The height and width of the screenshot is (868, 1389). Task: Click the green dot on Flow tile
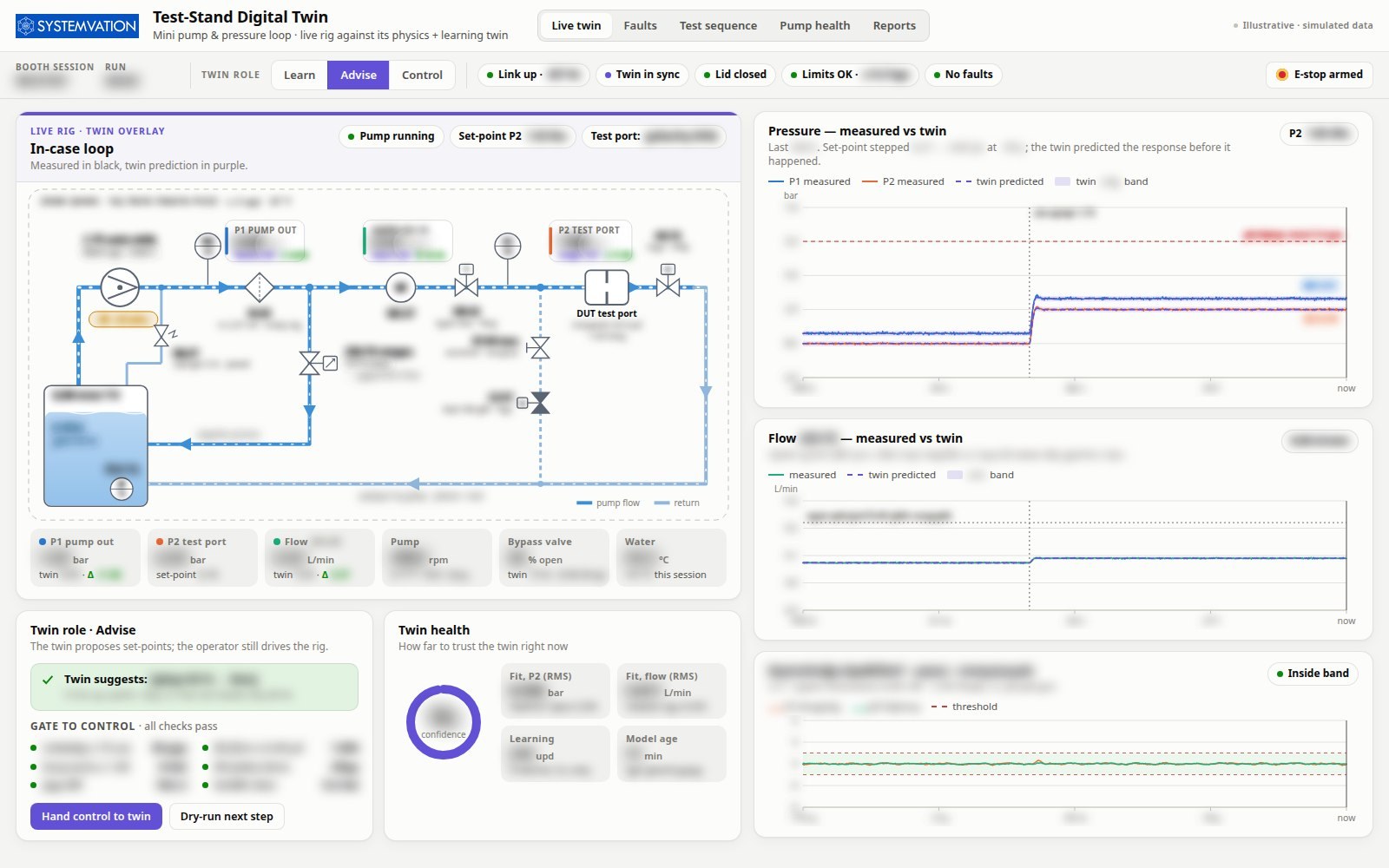(277, 542)
